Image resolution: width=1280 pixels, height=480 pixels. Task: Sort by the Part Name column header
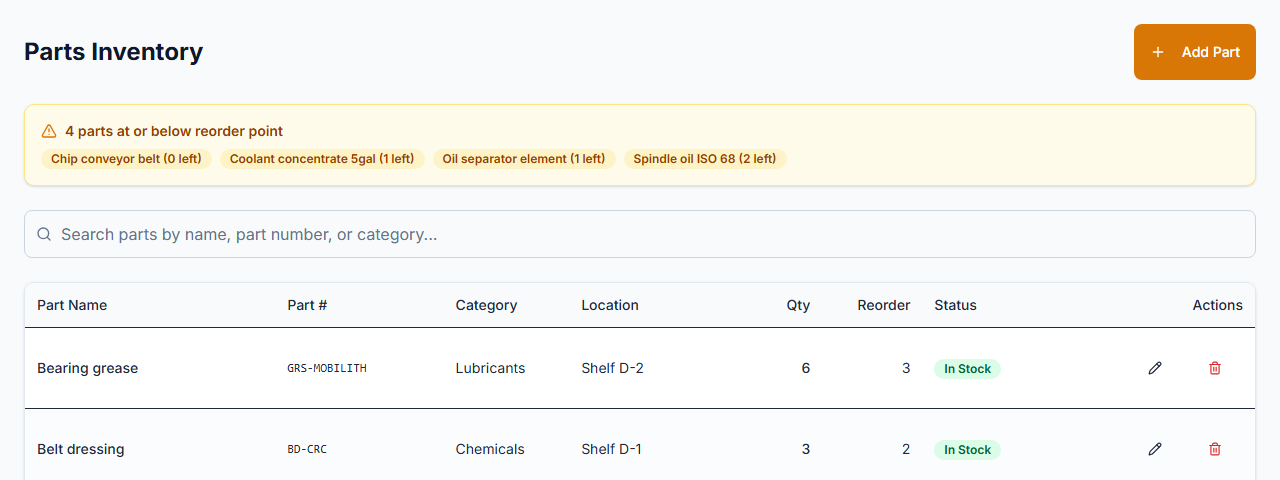pyautogui.click(x=72, y=305)
